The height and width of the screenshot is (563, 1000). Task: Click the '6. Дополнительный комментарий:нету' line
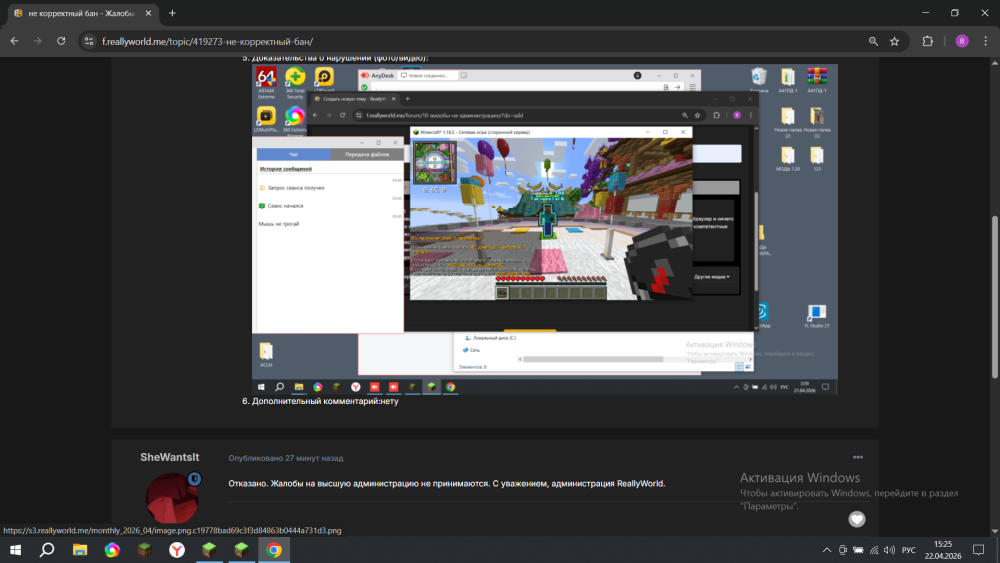tap(320, 401)
